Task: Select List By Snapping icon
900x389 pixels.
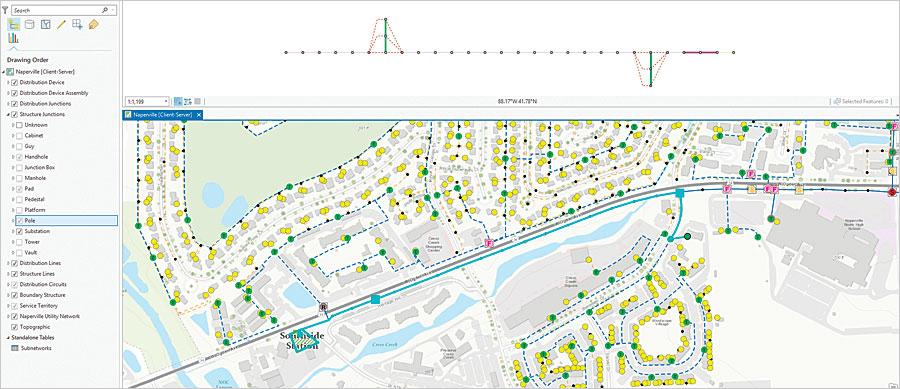Action: [x=77, y=24]
